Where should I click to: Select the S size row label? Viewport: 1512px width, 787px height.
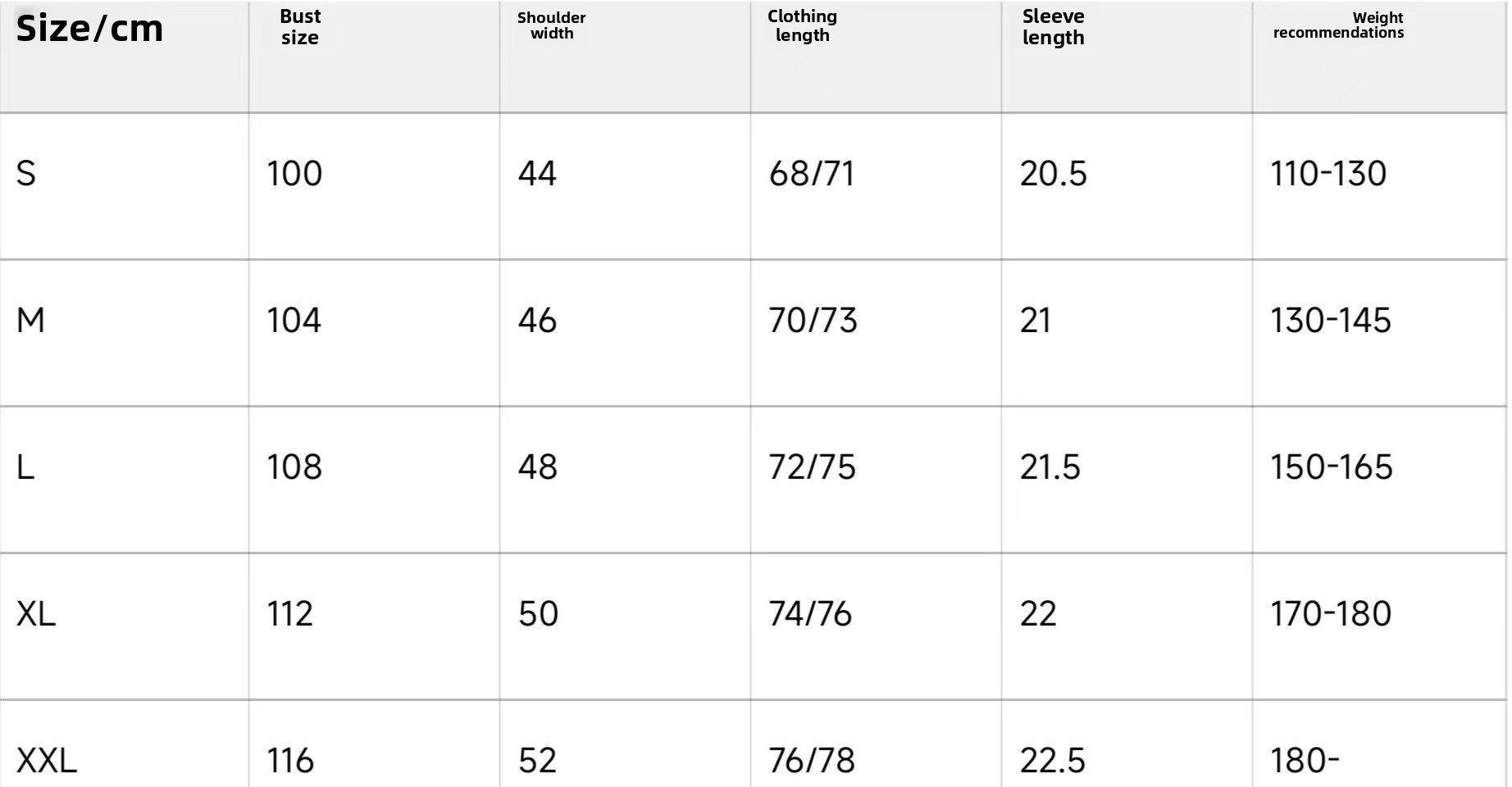26,174
